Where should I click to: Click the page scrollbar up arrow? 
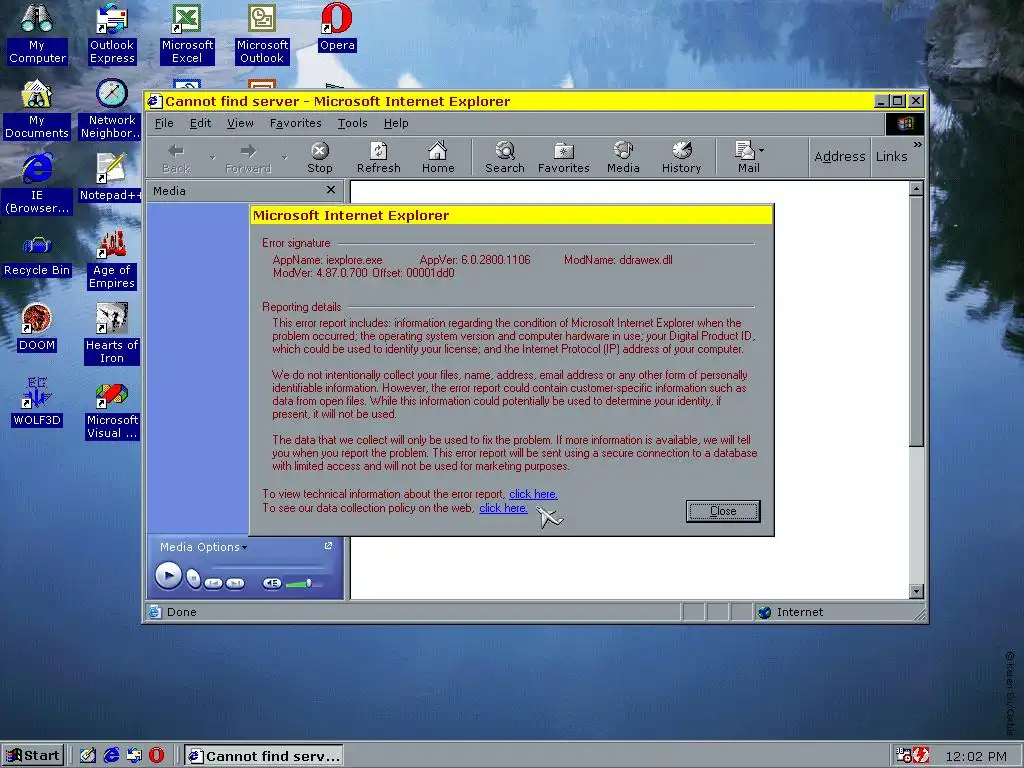[x=916, y=189]
